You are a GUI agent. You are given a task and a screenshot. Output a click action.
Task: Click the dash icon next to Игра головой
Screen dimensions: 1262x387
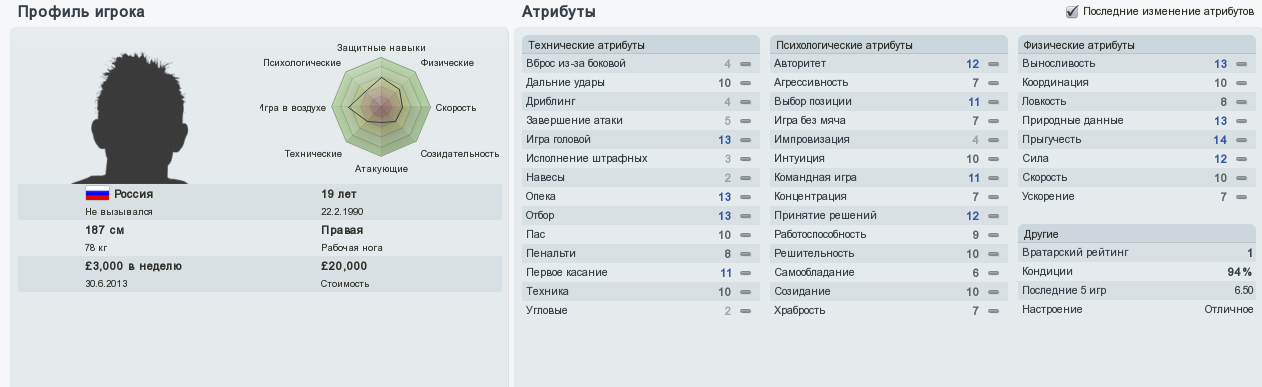[745, 140]
